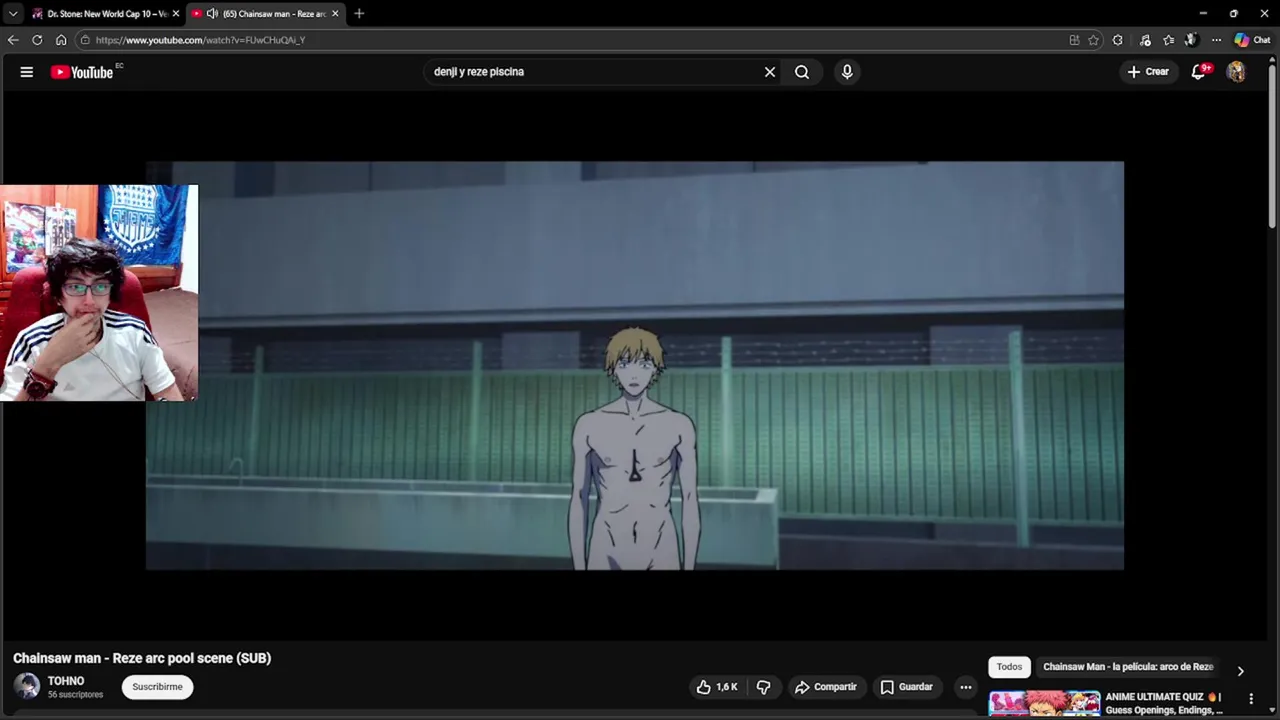The width and height of the screenshot is (1280, 720).
Task: Open browser settings and more menu
Action: coord(1216,40)
